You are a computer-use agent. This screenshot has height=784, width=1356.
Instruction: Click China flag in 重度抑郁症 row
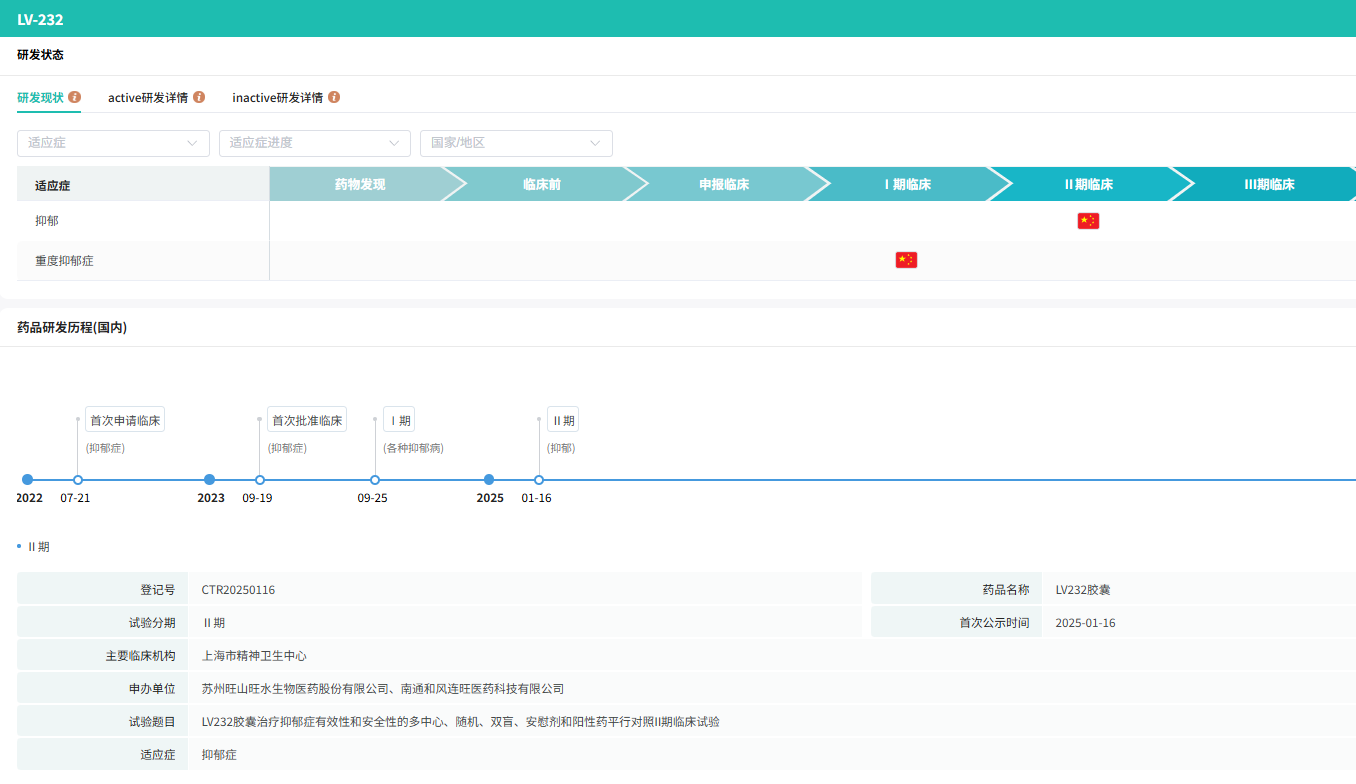906,260
